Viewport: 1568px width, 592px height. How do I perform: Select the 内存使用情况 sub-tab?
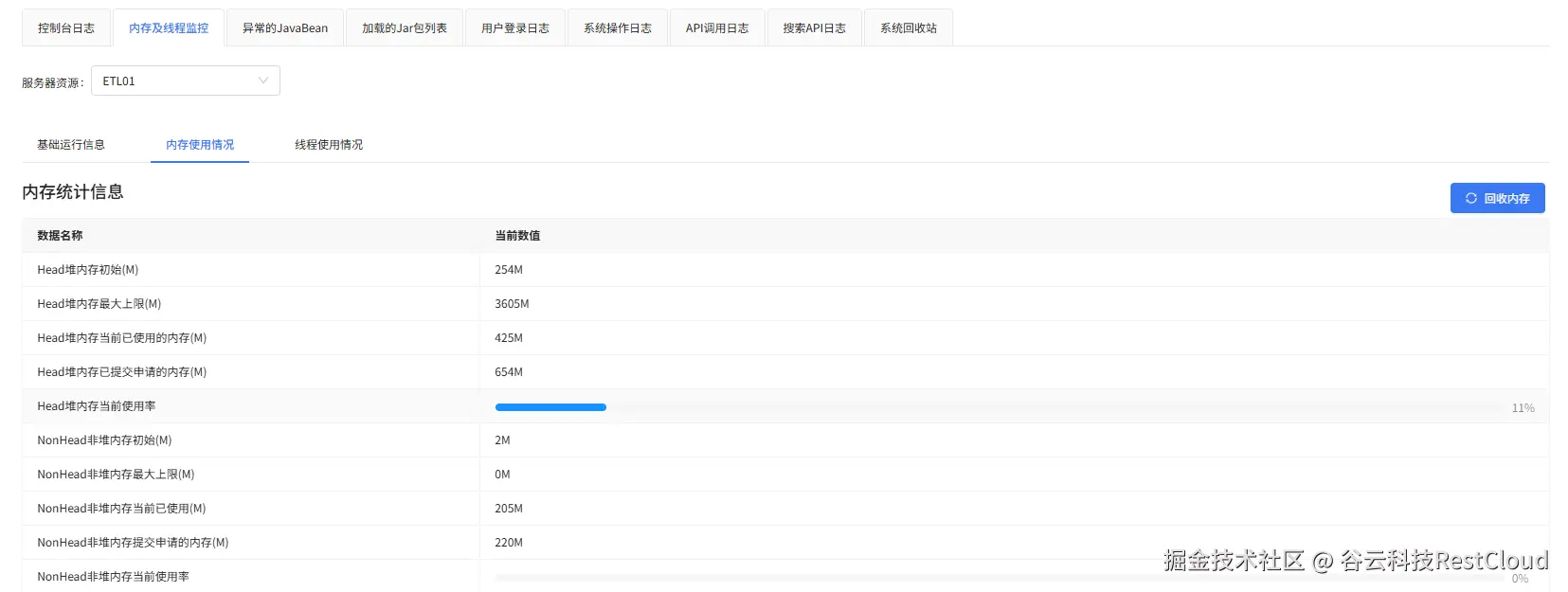click(x=200, y=144)
